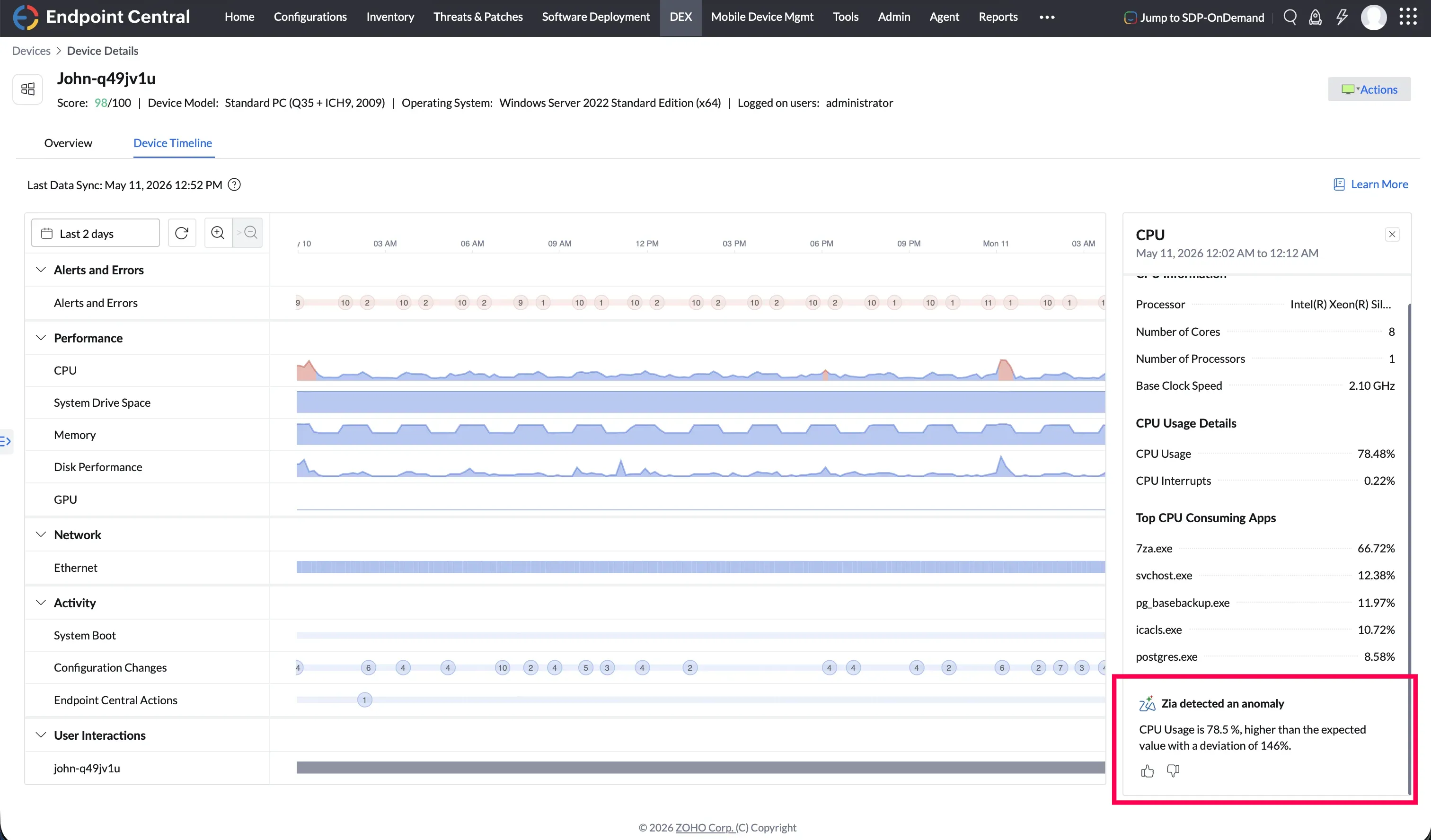The height and width of the screenshot is (840, 1431).
Task: Click the Configuration Changes marker showing 5
Action: [x=585, y=667]
